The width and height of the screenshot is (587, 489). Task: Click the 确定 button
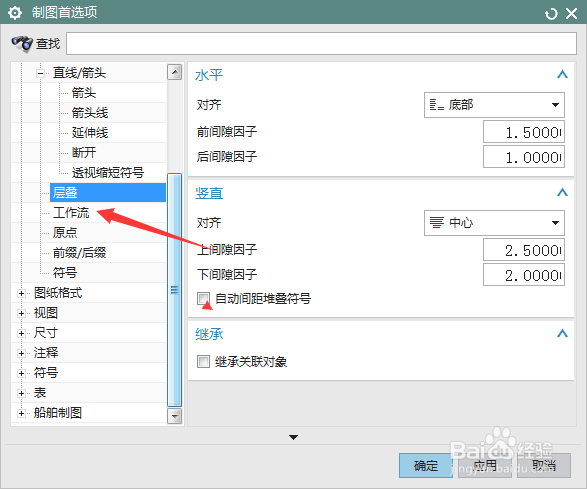[x=426, y=465]
